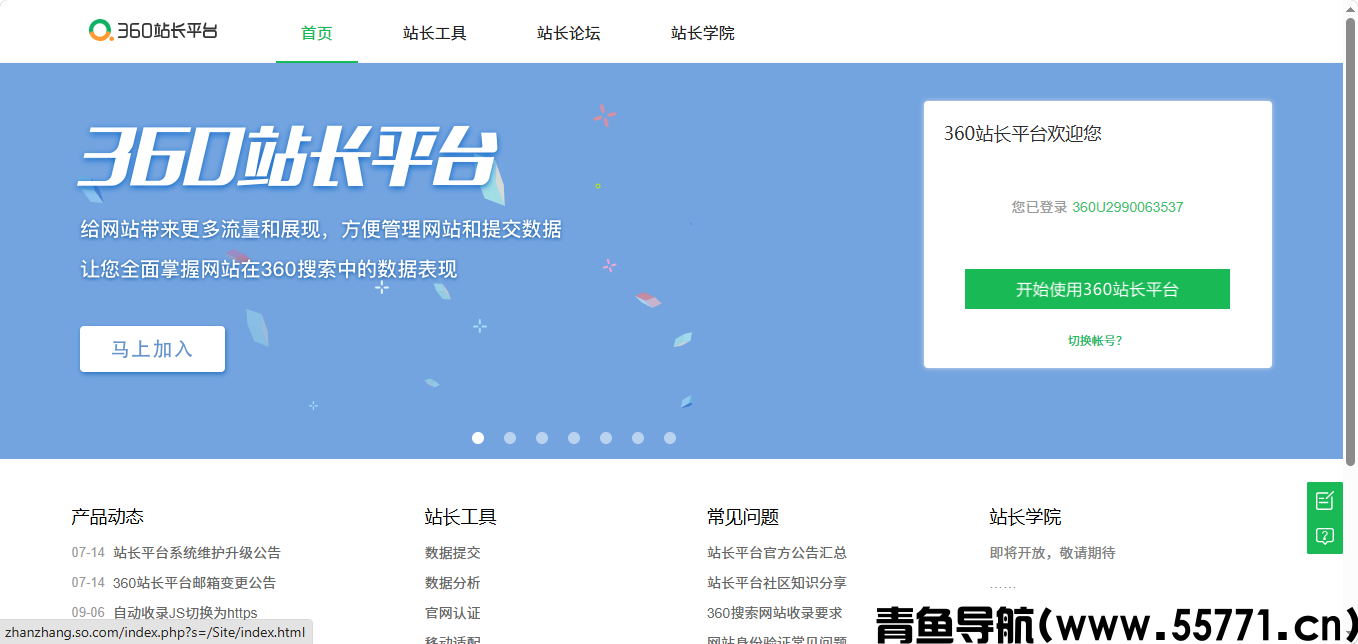Select the 首页 tab
1358x644 pixels.
coord(317,33)
